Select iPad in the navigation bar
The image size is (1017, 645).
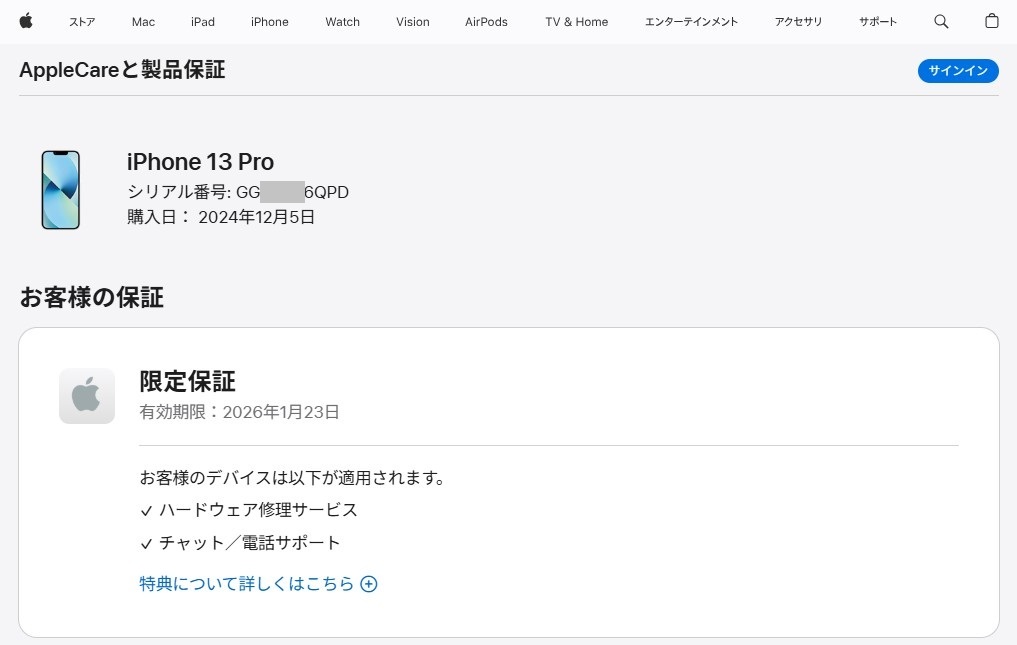coord(203,22)
